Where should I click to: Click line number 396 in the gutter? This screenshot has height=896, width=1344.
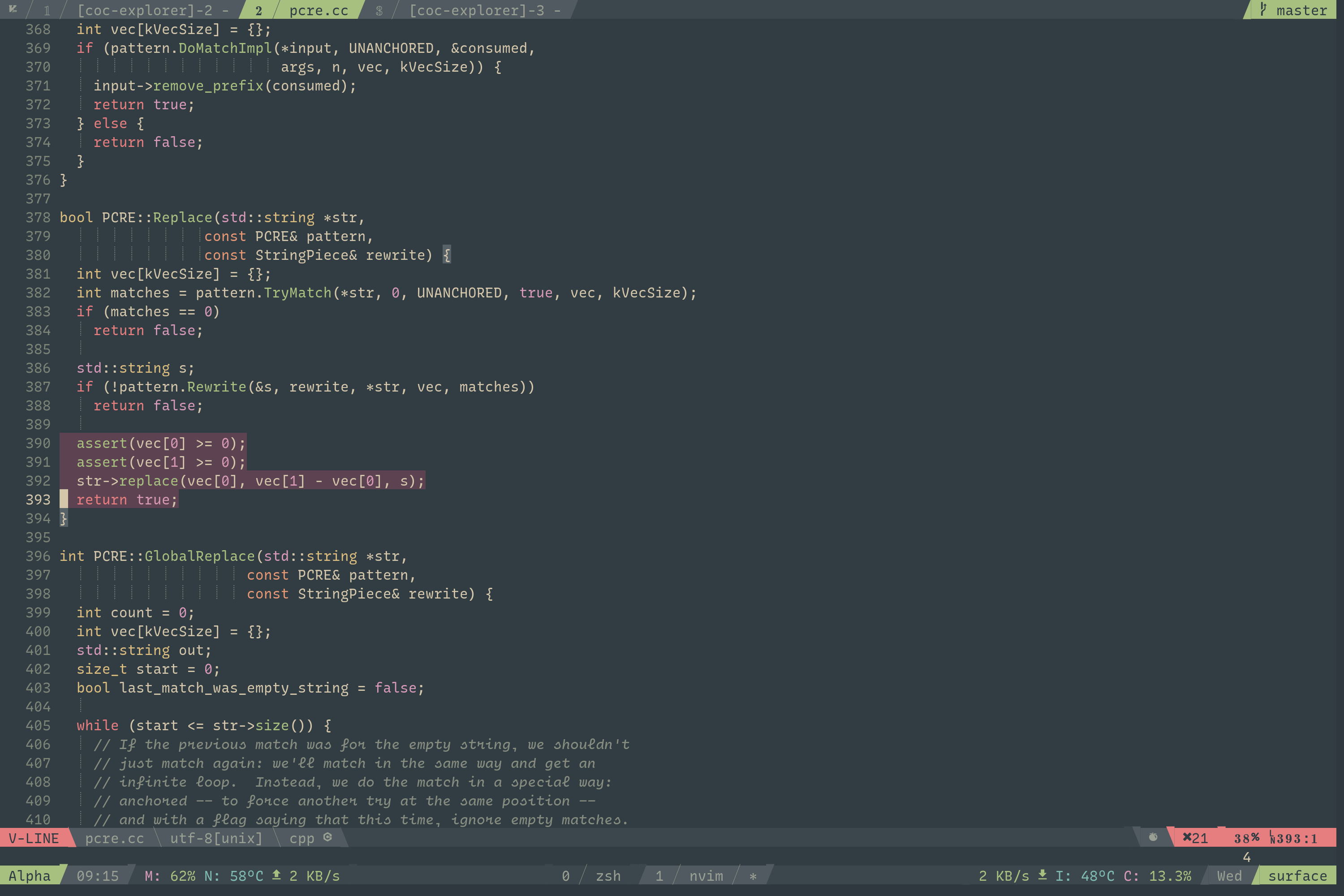pos(38,556)
